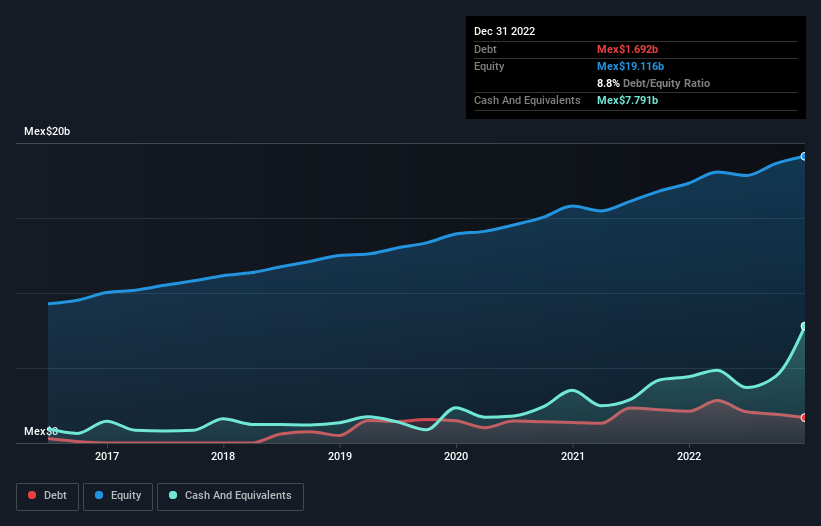Select the Equity endpoint marker on chart
821x526 pixels.
(x=804, y=156)
